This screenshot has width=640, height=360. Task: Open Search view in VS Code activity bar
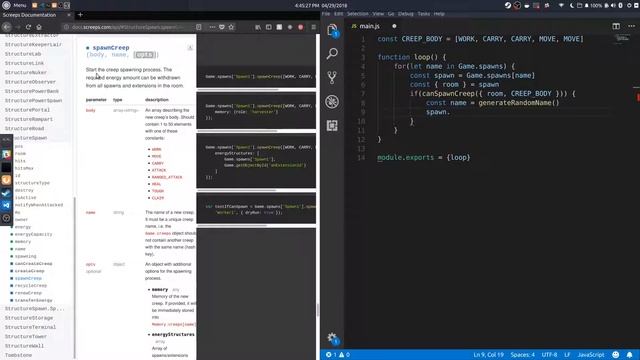[x=332, y=53]
